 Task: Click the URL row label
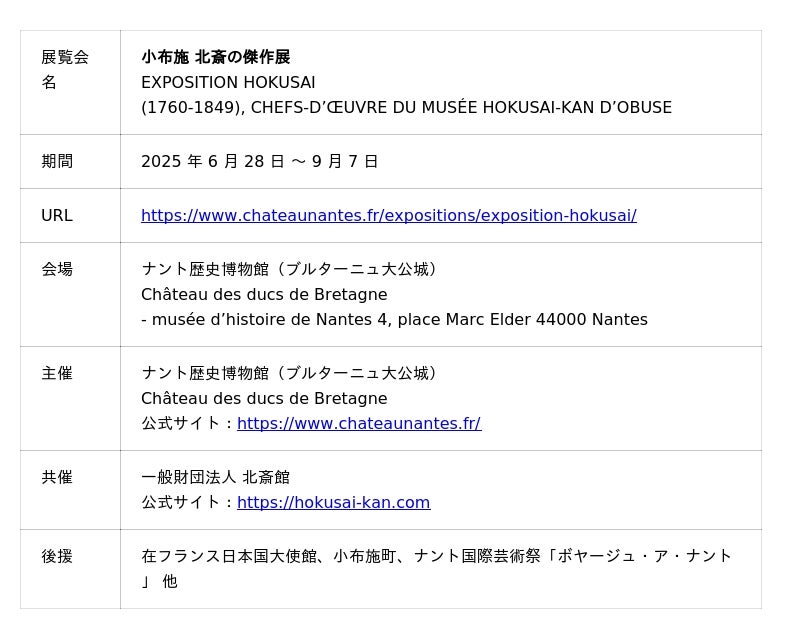point(56,215)
